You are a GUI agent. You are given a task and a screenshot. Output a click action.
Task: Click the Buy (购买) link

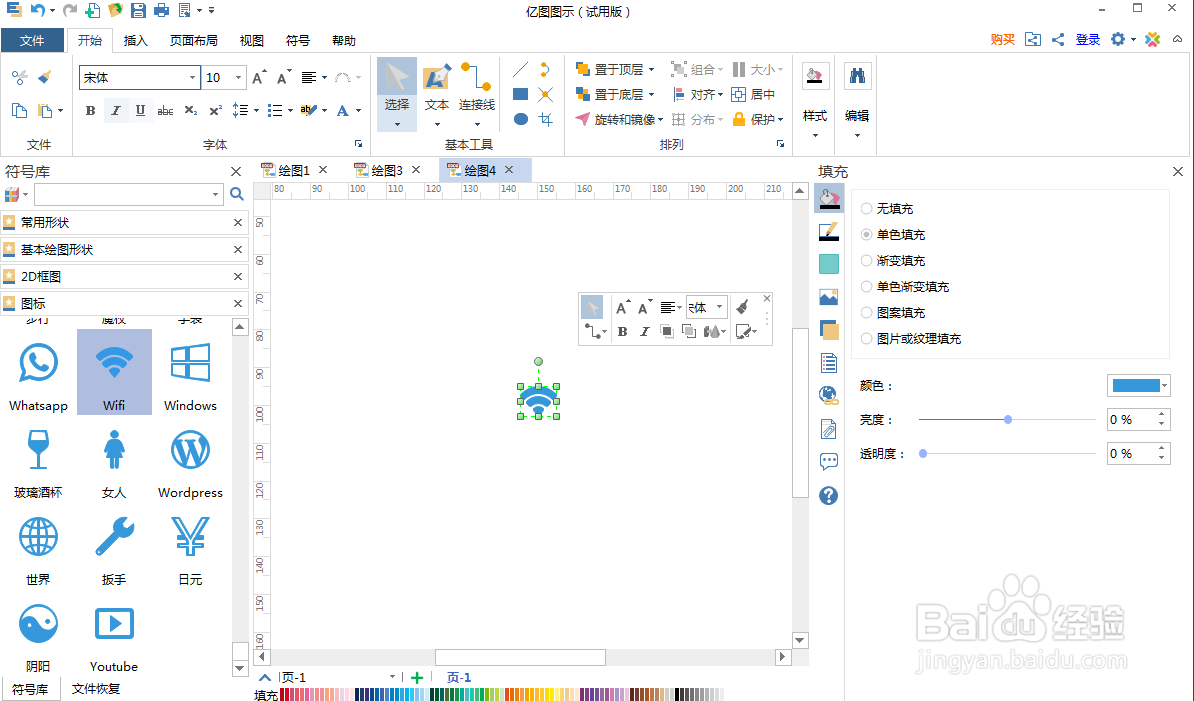[1003, 40]
